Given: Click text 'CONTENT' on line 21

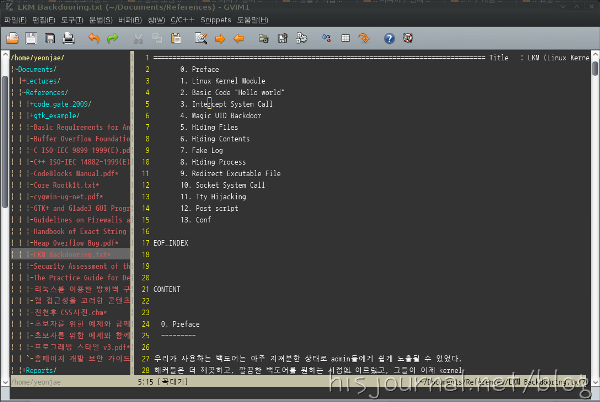Looking at the screenshot, I should pyautogui.click(x=167, y=289).
